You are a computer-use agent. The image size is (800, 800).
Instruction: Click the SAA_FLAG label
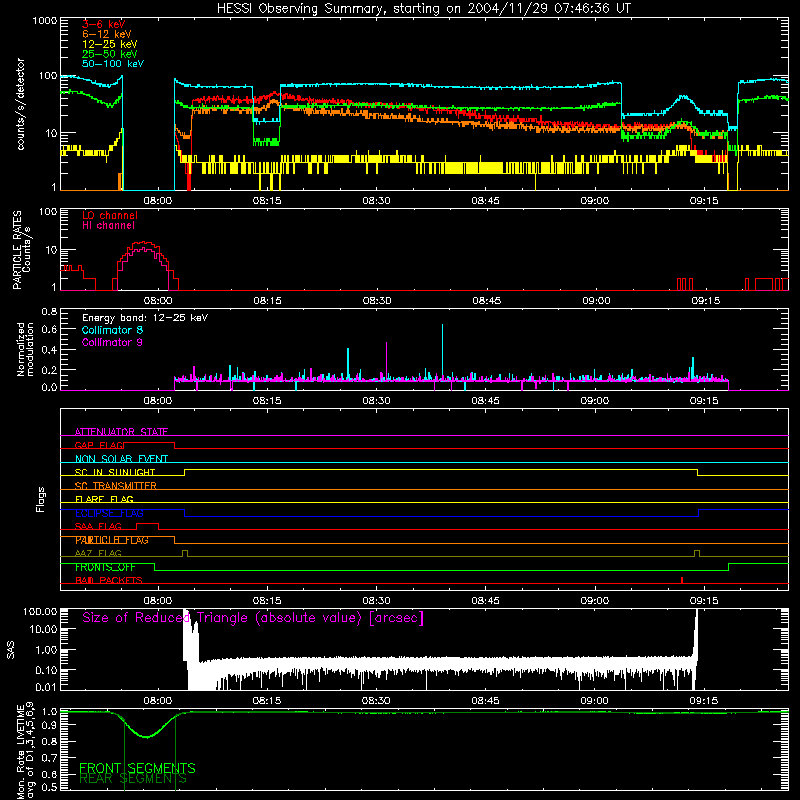tap(98, 526)
